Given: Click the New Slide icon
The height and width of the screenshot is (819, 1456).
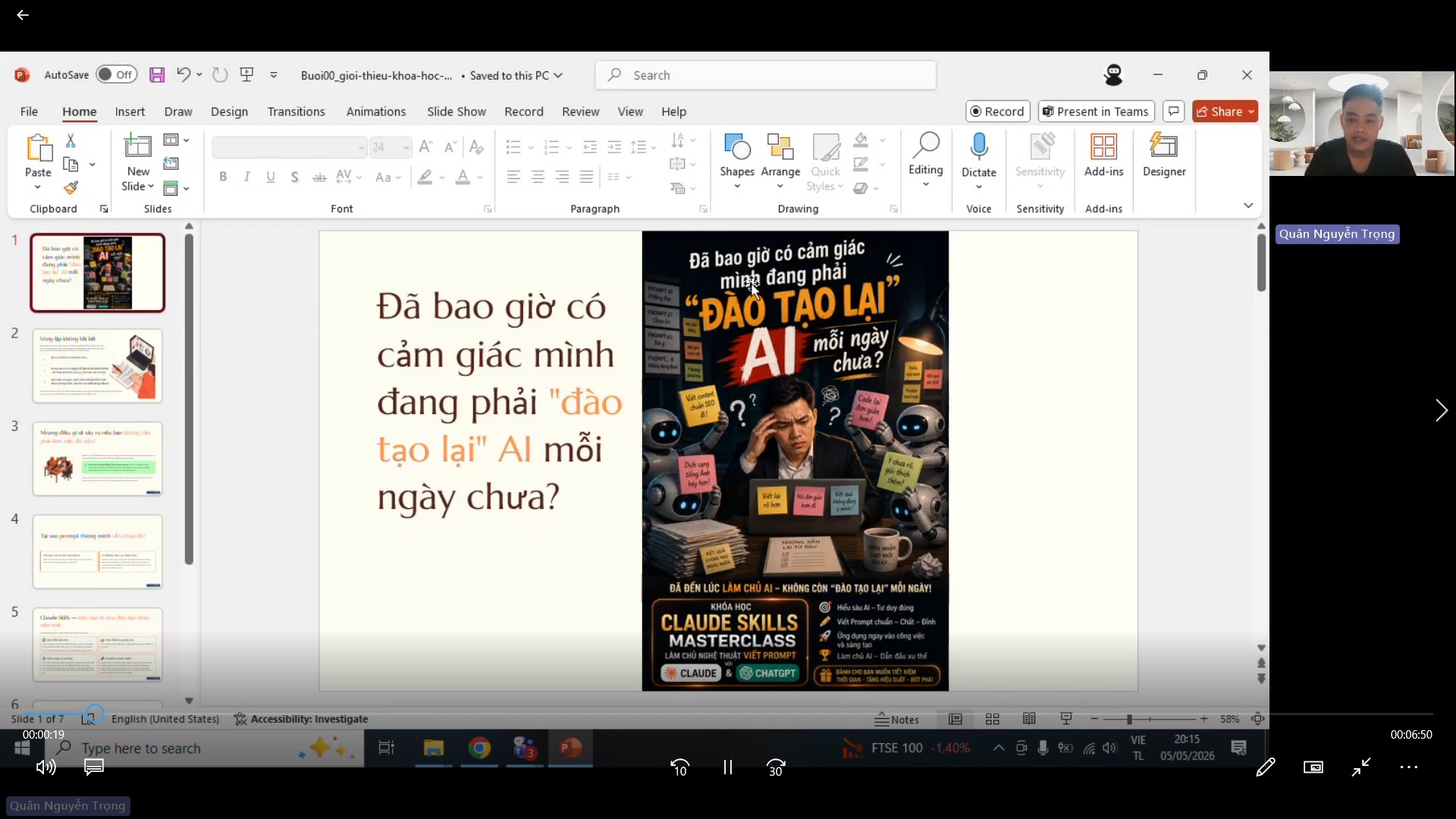Looking at the screenshot, I should point(138,146).
